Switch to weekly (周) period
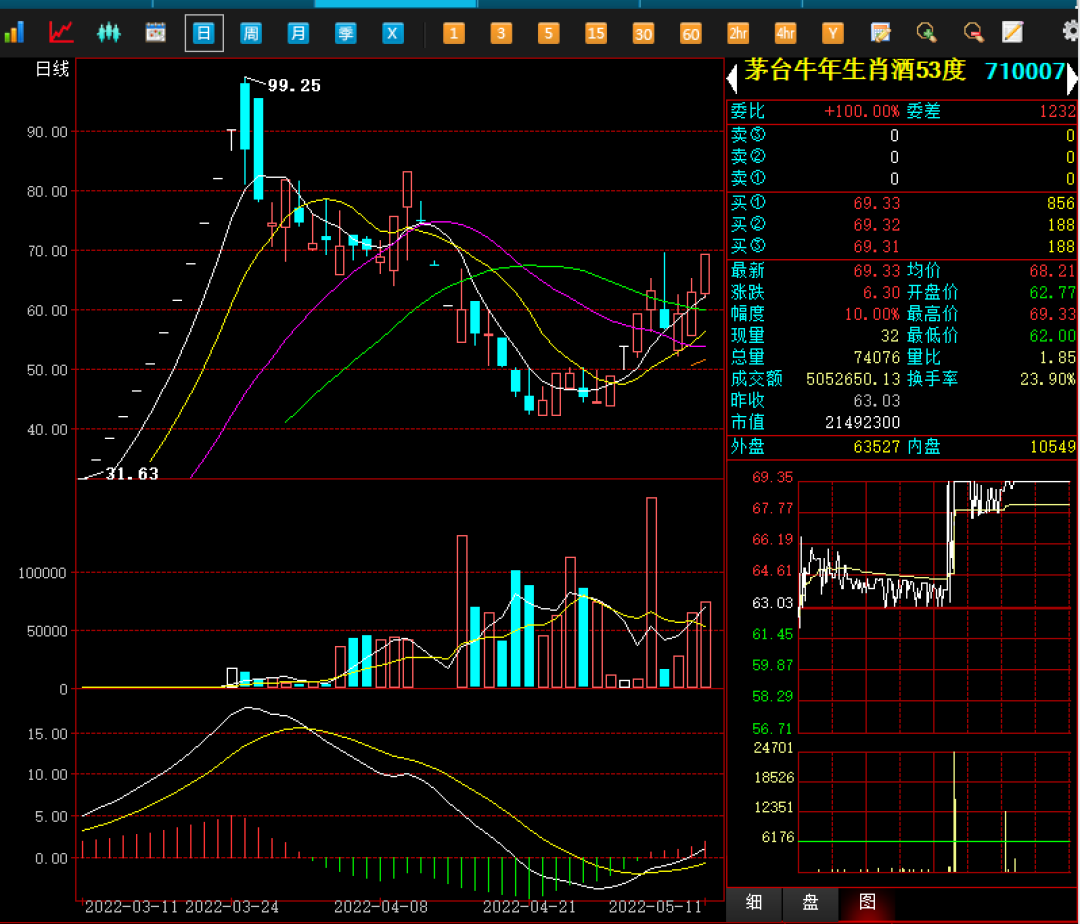1080x924 pixels. pyautogui.click(x=251, y=33)
